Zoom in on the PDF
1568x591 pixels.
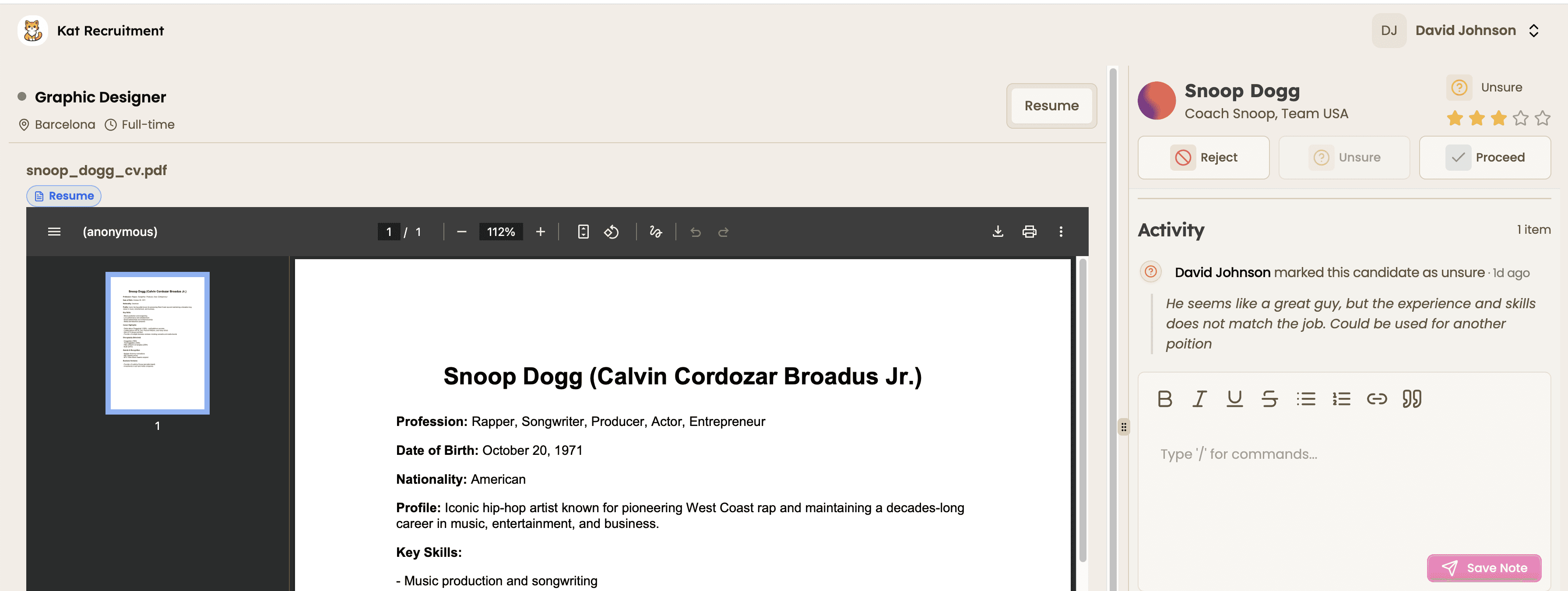pos(541,232)
